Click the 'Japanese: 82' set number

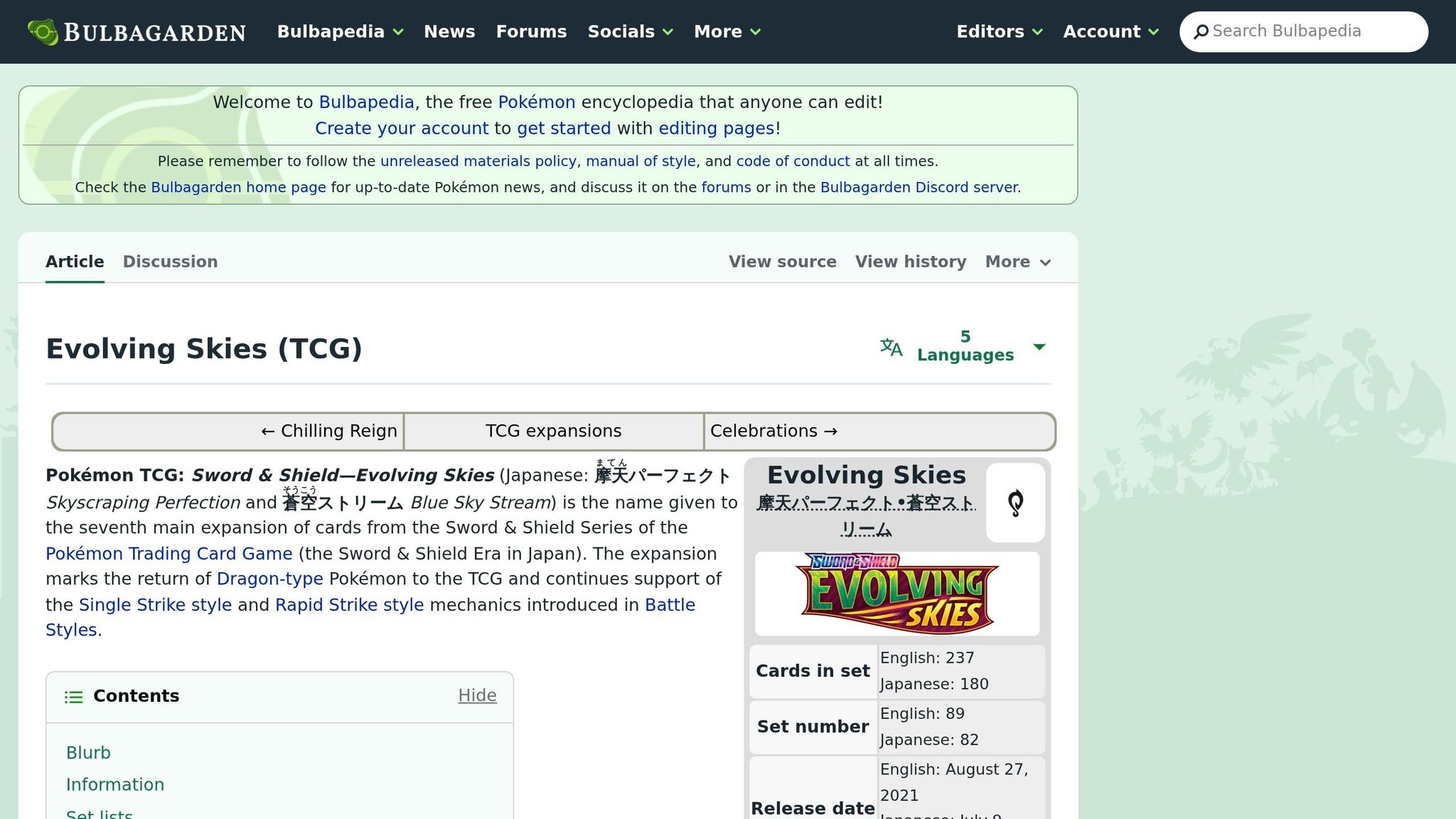point(929,740)
